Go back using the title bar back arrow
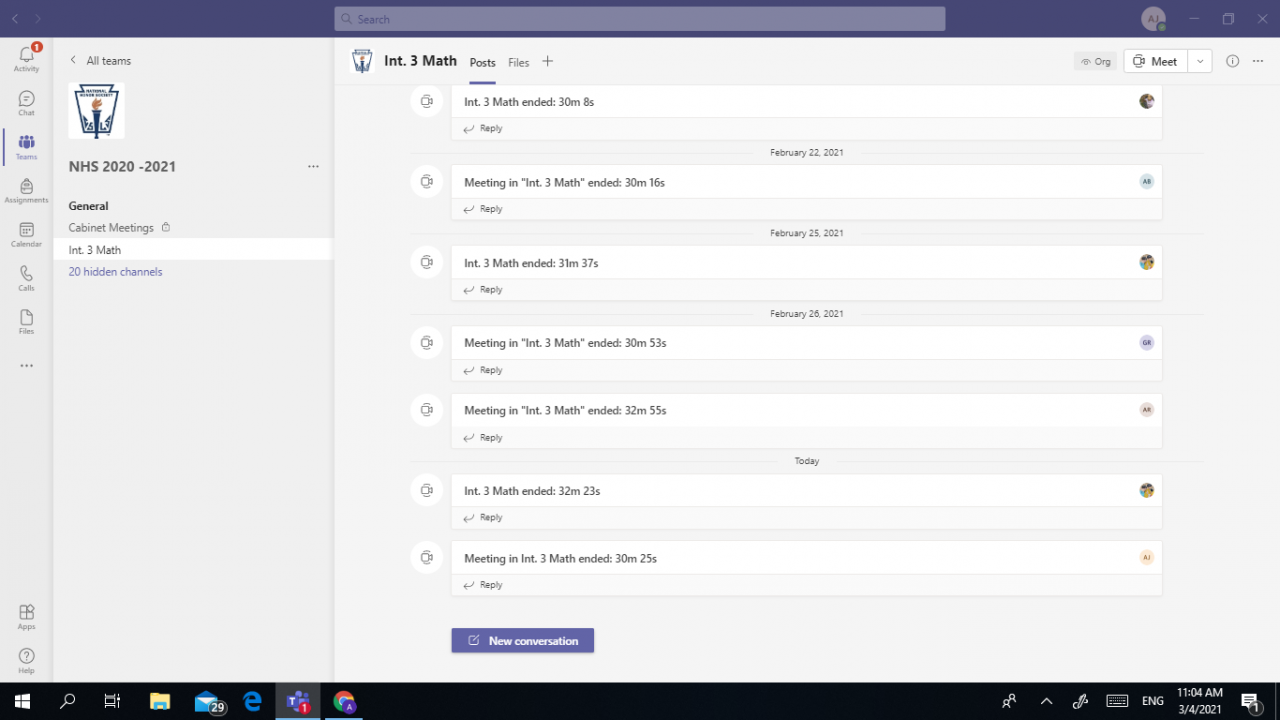The height and width of the screenshot is (720, 1280). tap(15, 19)
